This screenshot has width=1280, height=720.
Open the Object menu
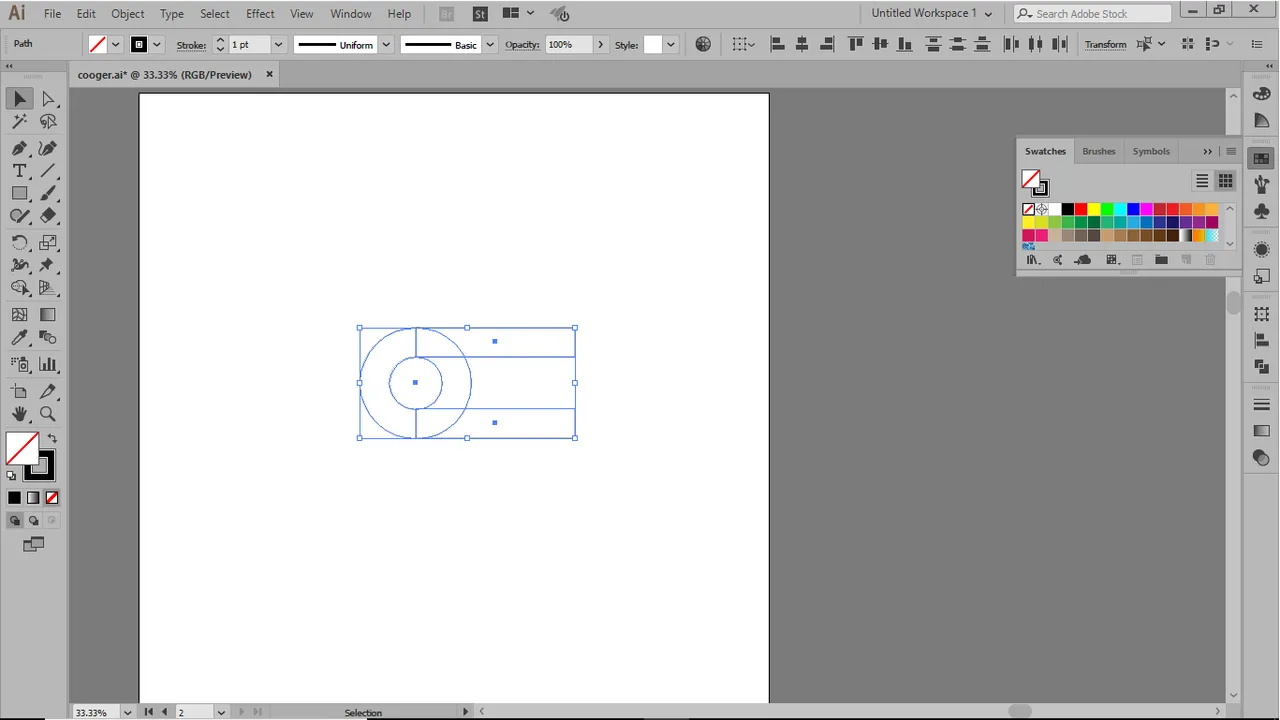127,14
